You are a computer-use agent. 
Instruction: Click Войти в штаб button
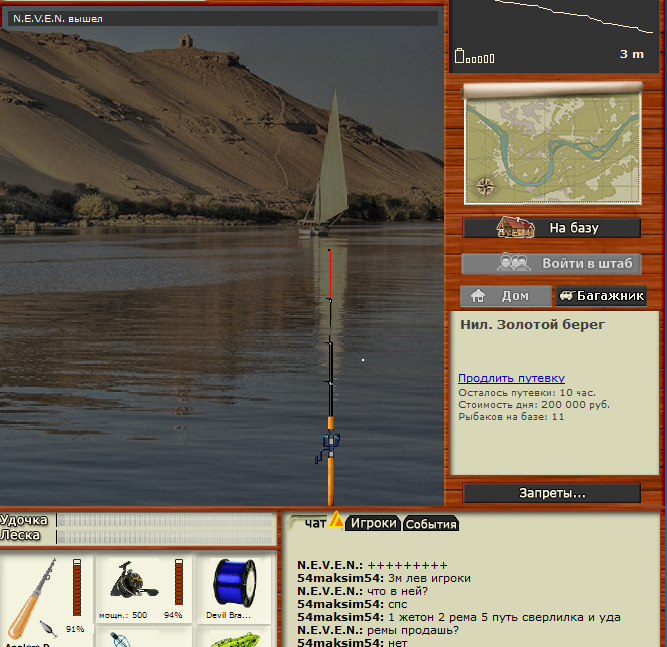pyautogui.click(x=551, y=264)
